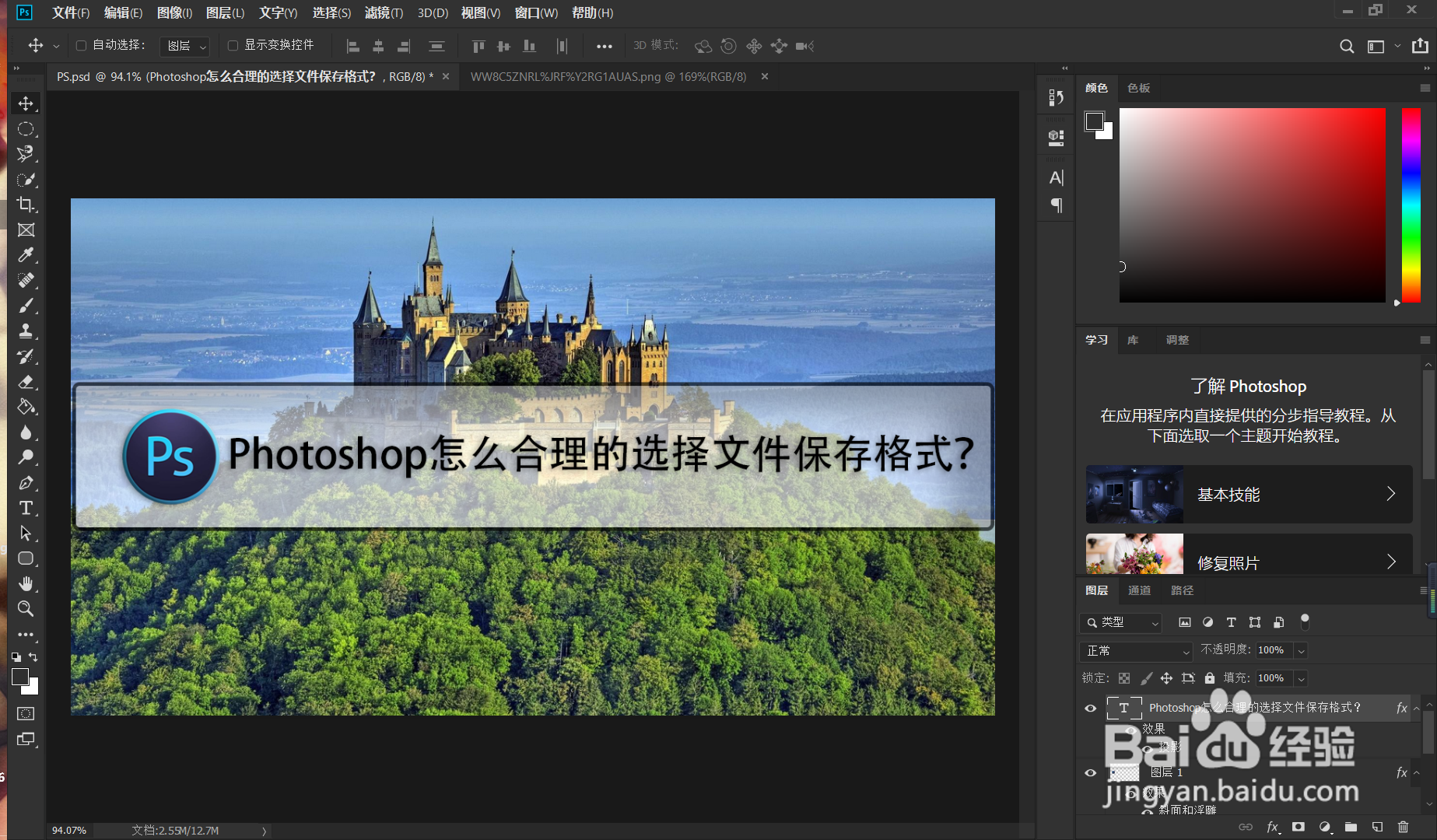The image size is (1437, 840).
Task: Filter layers by type layers (T)
Action: click(x=1231, y=622)
